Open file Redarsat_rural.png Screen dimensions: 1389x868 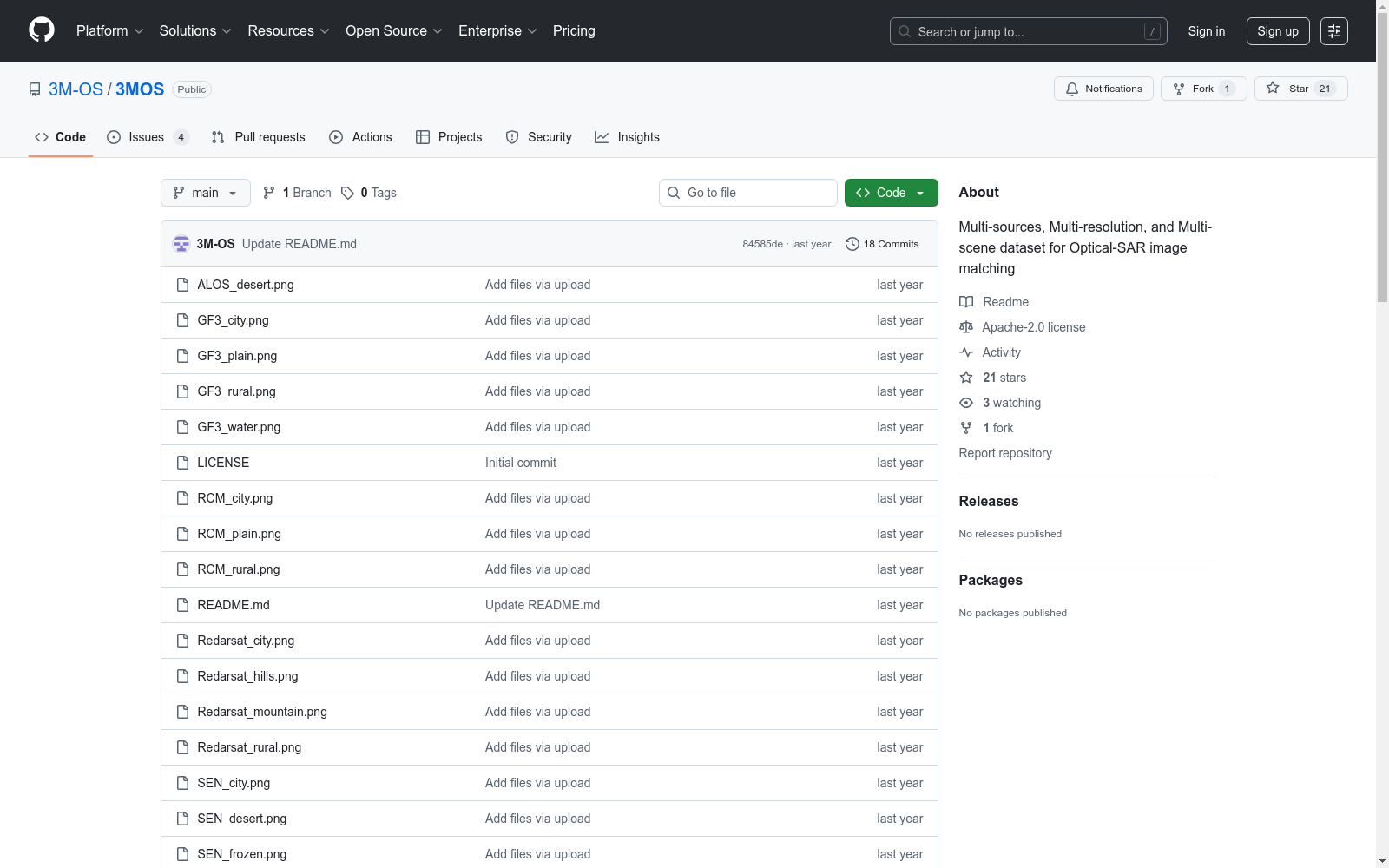point(249,747)
